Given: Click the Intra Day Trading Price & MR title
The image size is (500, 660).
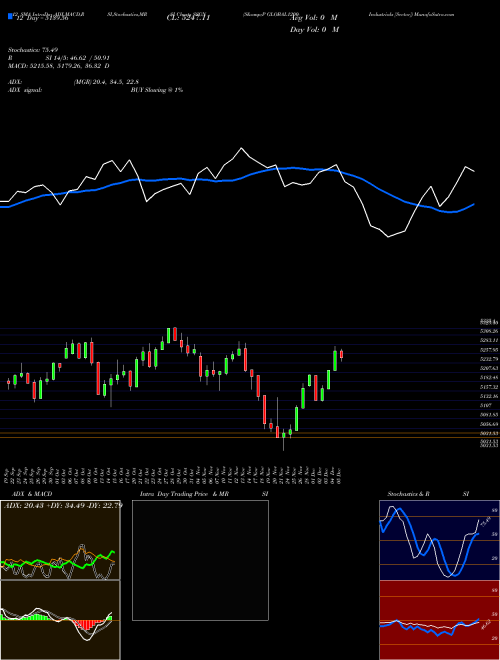Looking at the screenshot, I should [184, 494].
